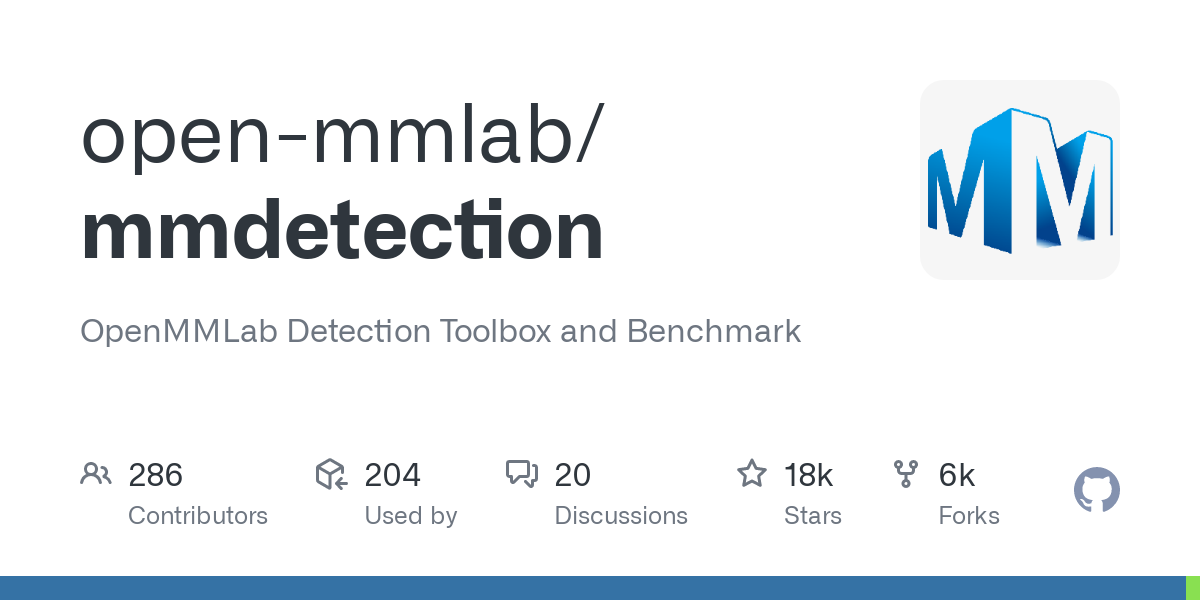Click the green language bar segment
This screenshot has width=1200, height=600.
(x=1193, y=588)
